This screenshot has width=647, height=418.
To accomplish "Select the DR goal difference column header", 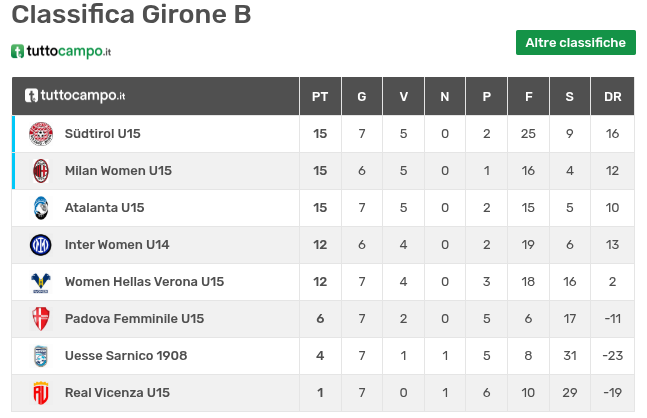I will (613, 97).
